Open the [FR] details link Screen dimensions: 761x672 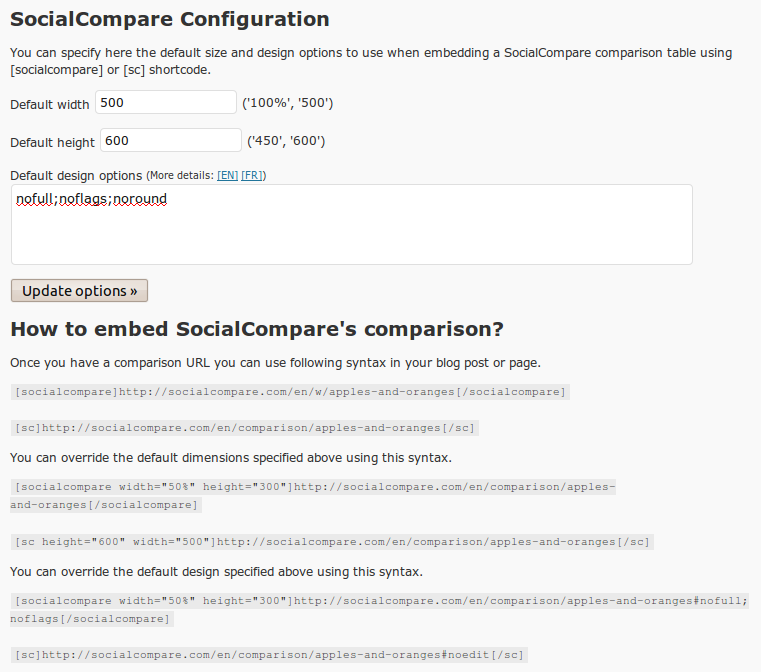coord(251,175)
